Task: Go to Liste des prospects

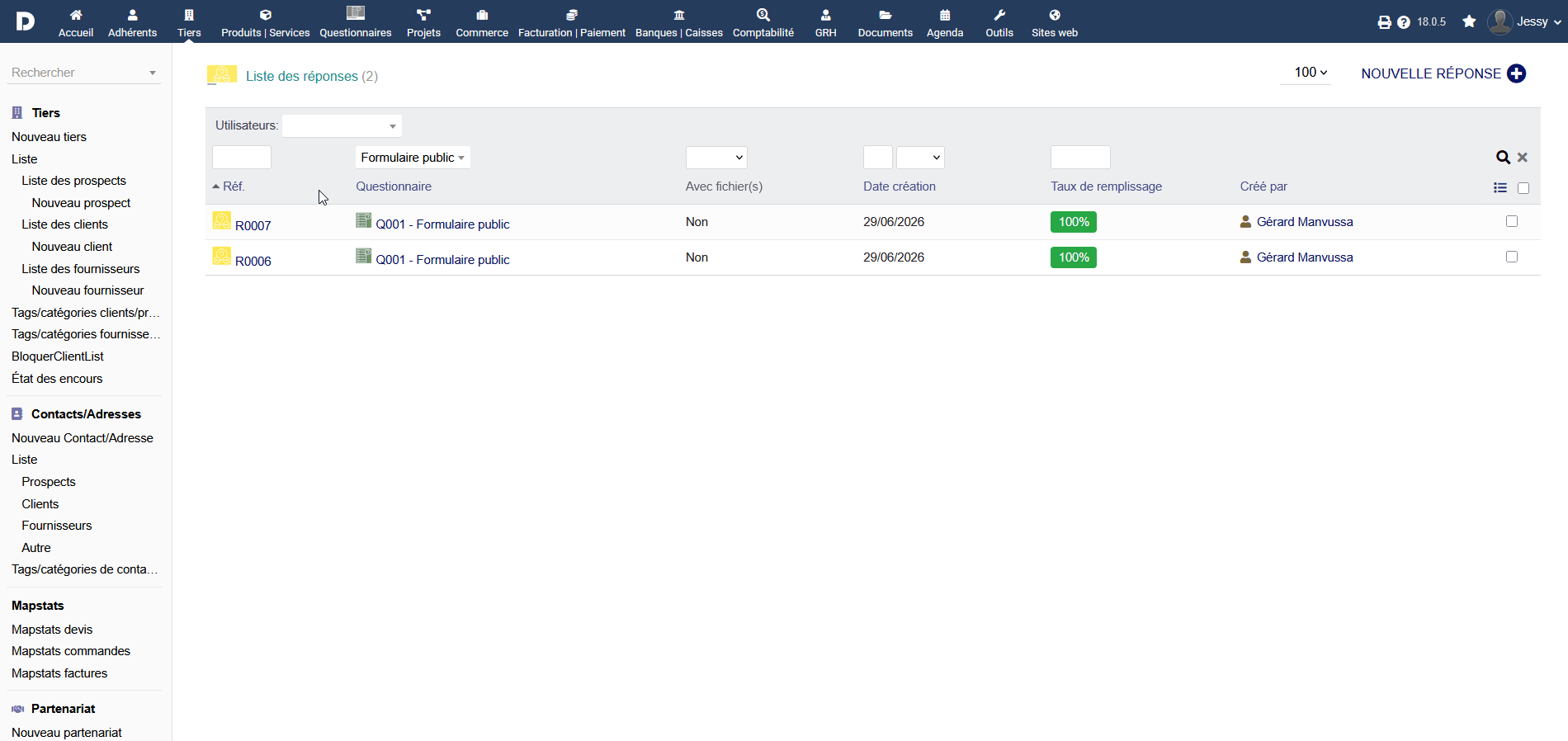Action: pos(74,181)
